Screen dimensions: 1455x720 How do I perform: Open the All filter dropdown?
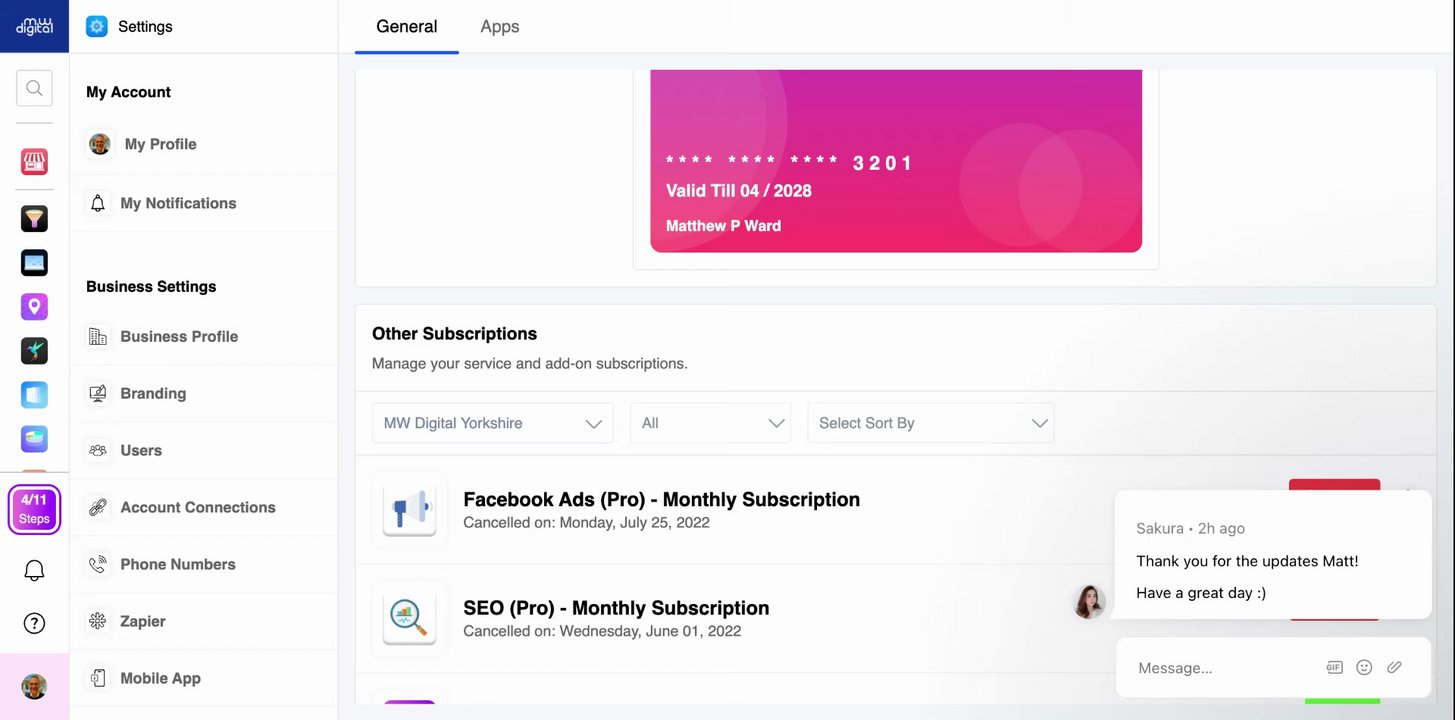click(710, 423)
